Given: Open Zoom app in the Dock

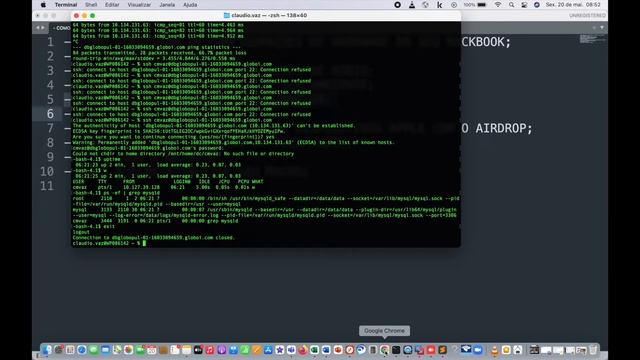Looking at the screenshot, I should click(478, 350).
